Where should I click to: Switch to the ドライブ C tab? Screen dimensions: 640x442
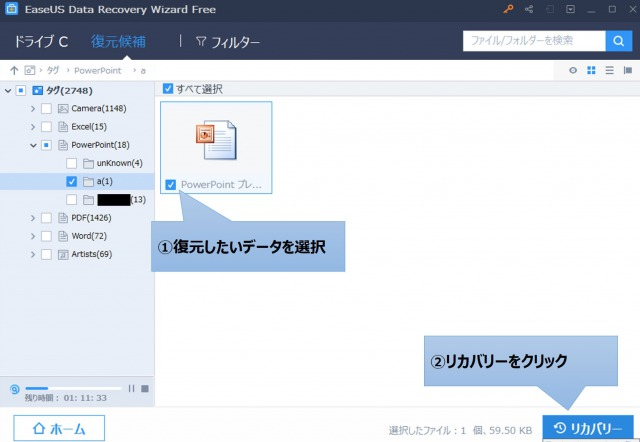point(41,41)
